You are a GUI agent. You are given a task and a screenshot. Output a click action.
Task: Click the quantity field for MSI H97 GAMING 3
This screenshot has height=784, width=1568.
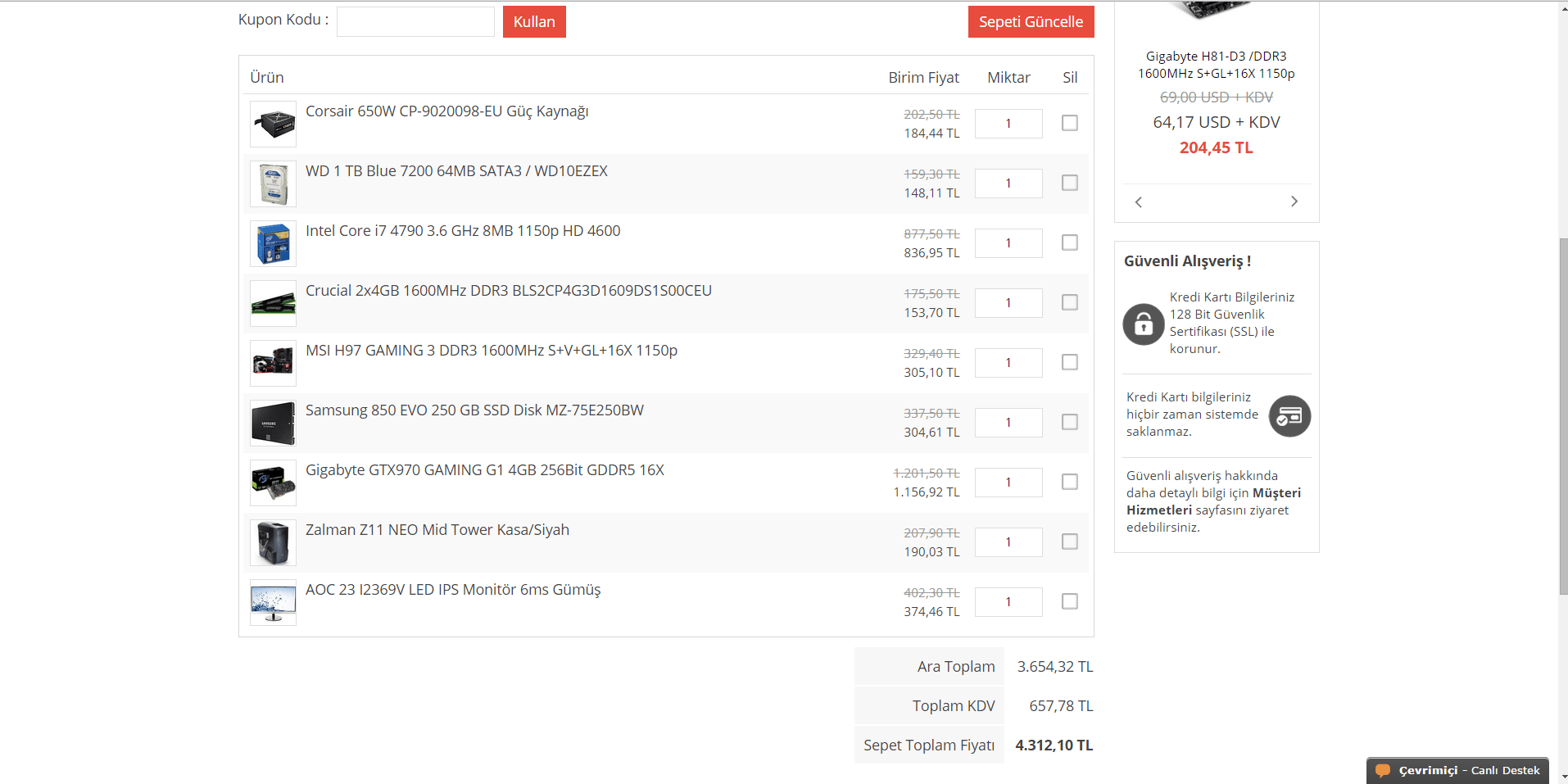1008,363
